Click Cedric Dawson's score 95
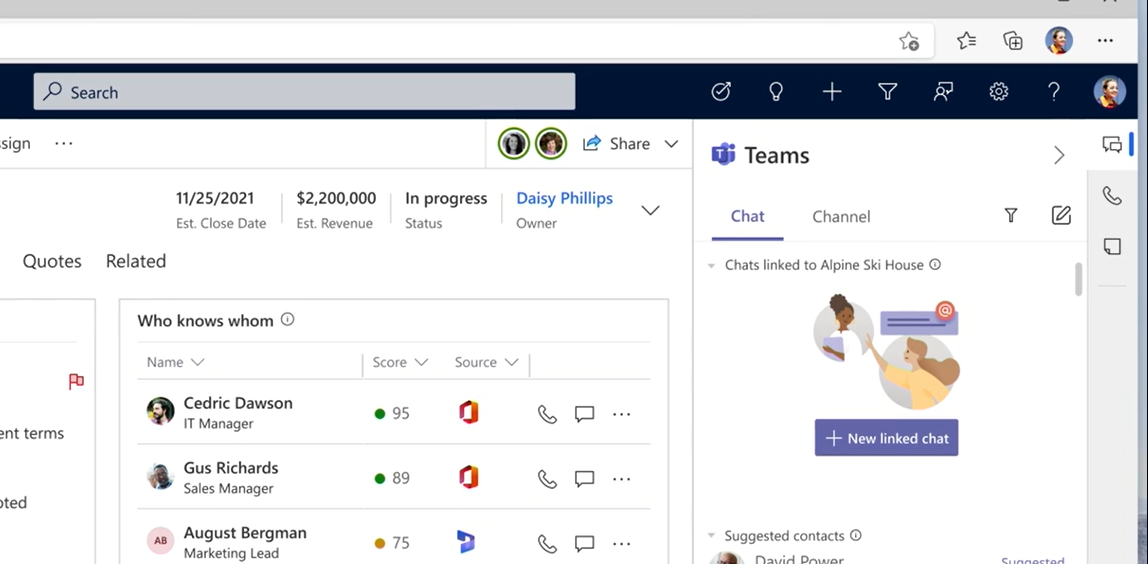The height and width of the screenshot is (564, 1148). (400, 414)
